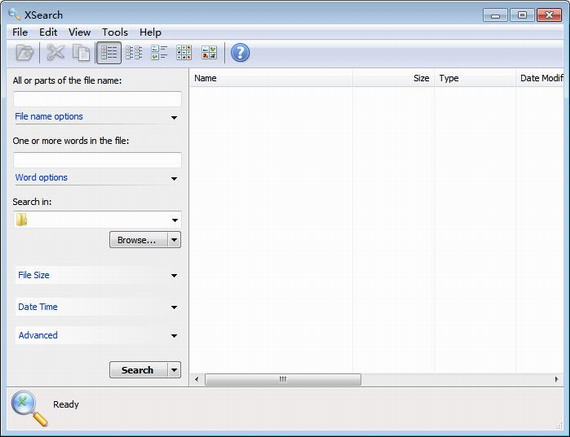Click the horizontal scrollbar thumb in results

283,379
